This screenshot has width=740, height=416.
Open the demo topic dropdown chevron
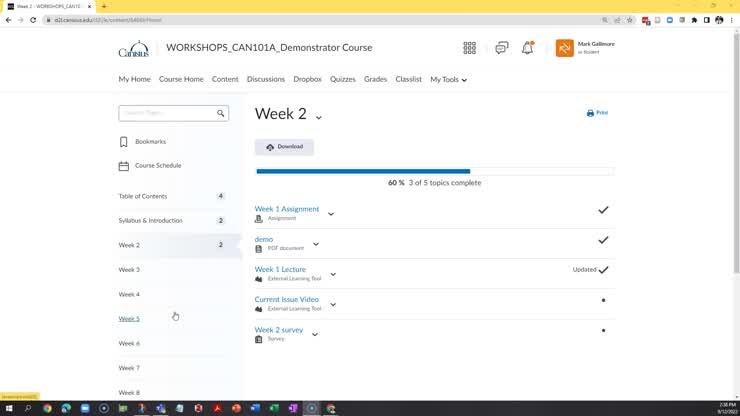point(316,244)
